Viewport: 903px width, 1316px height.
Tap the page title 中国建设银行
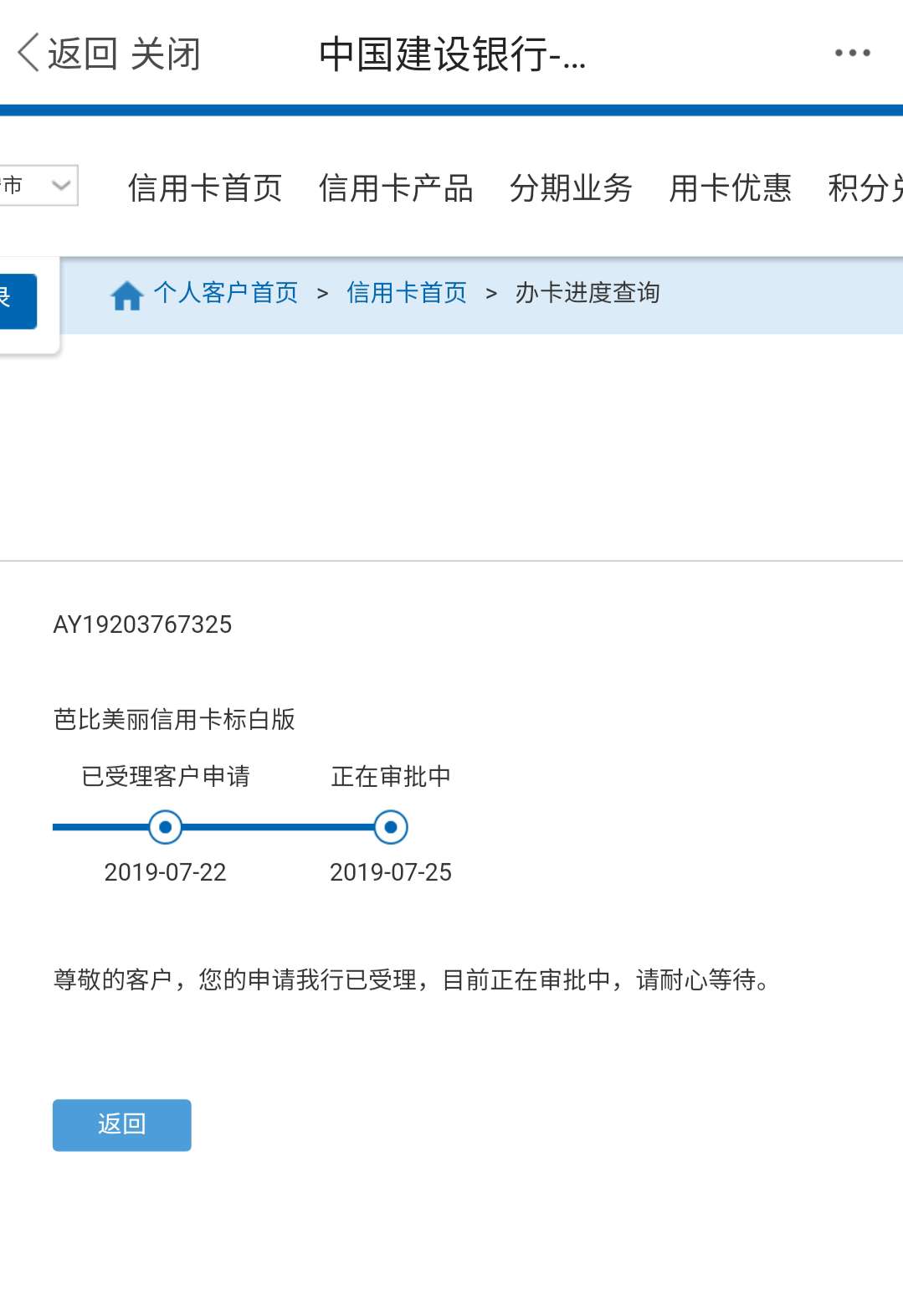pos(452,54)
